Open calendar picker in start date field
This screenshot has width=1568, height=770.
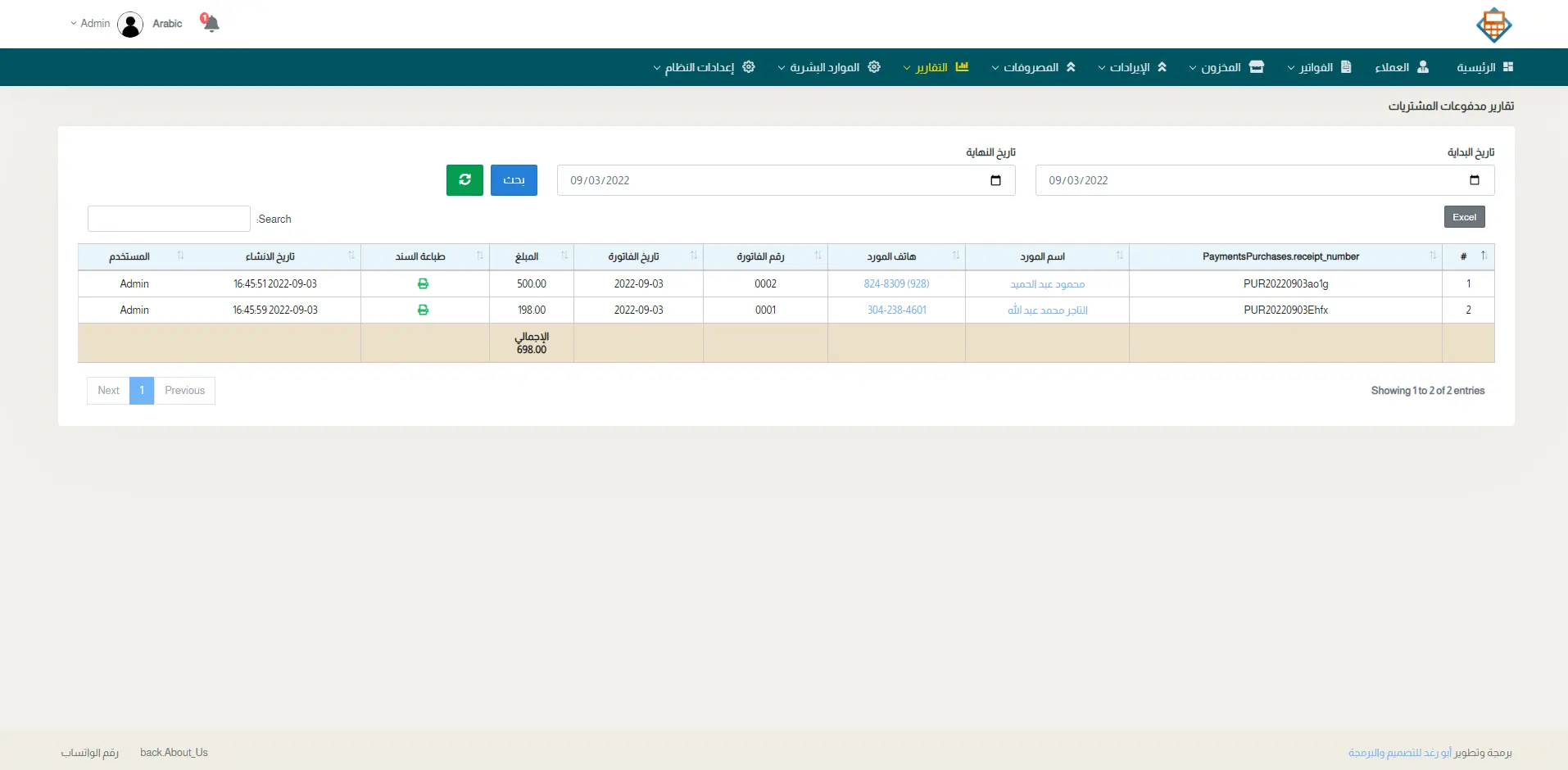[x=1474, y=180]
